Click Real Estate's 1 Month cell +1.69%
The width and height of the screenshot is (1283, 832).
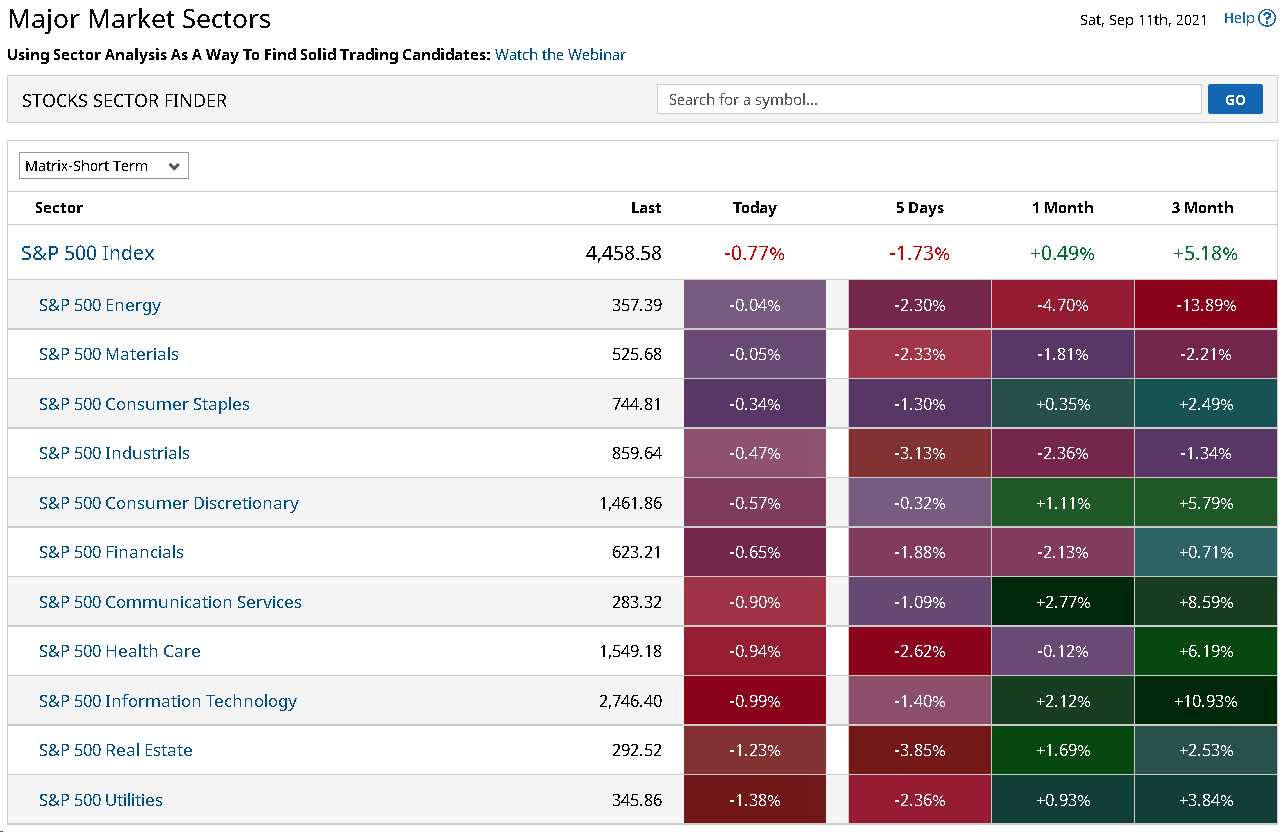(1063, 750)
